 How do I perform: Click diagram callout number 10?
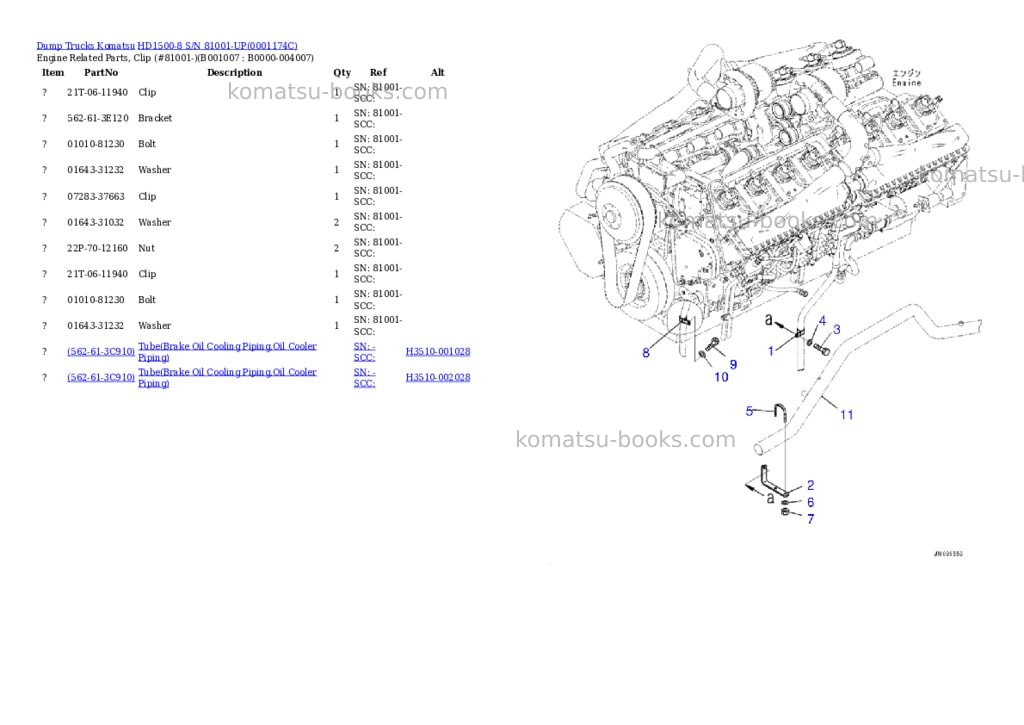point(721,377)
